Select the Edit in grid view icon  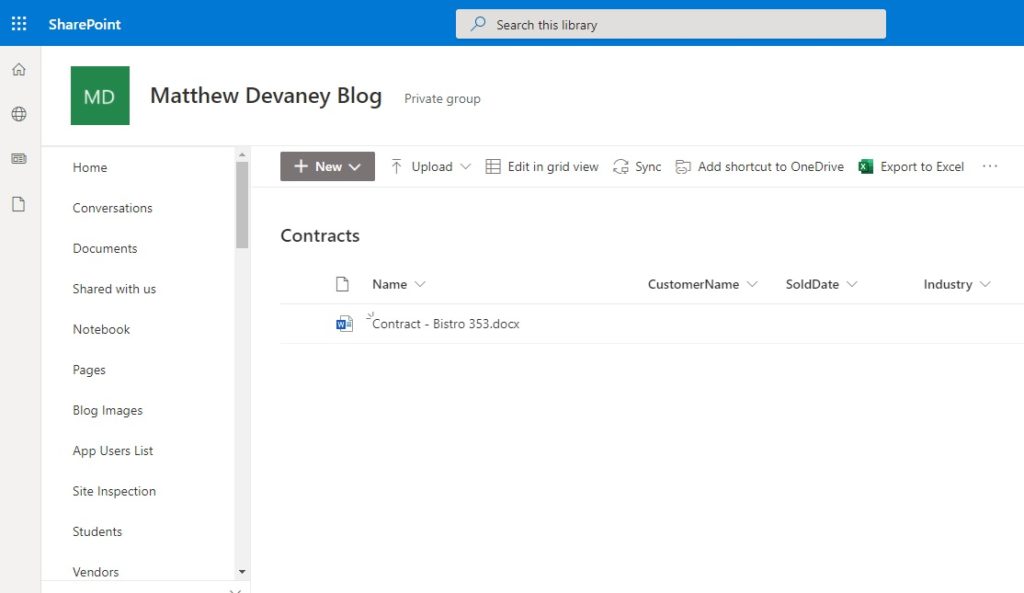coord(492,167)
